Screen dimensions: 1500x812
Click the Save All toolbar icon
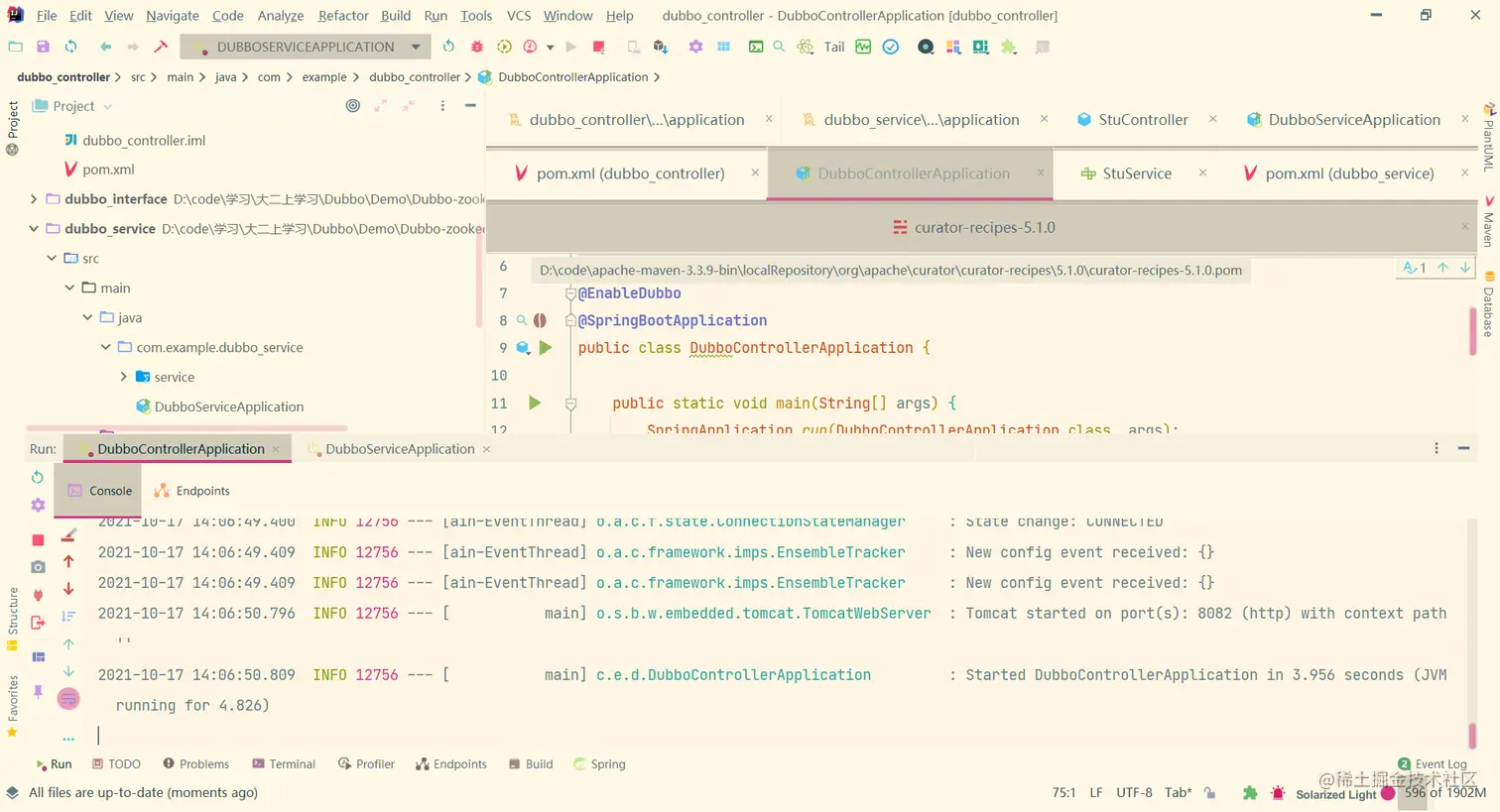pyautogui.click(x=43, y=47)
